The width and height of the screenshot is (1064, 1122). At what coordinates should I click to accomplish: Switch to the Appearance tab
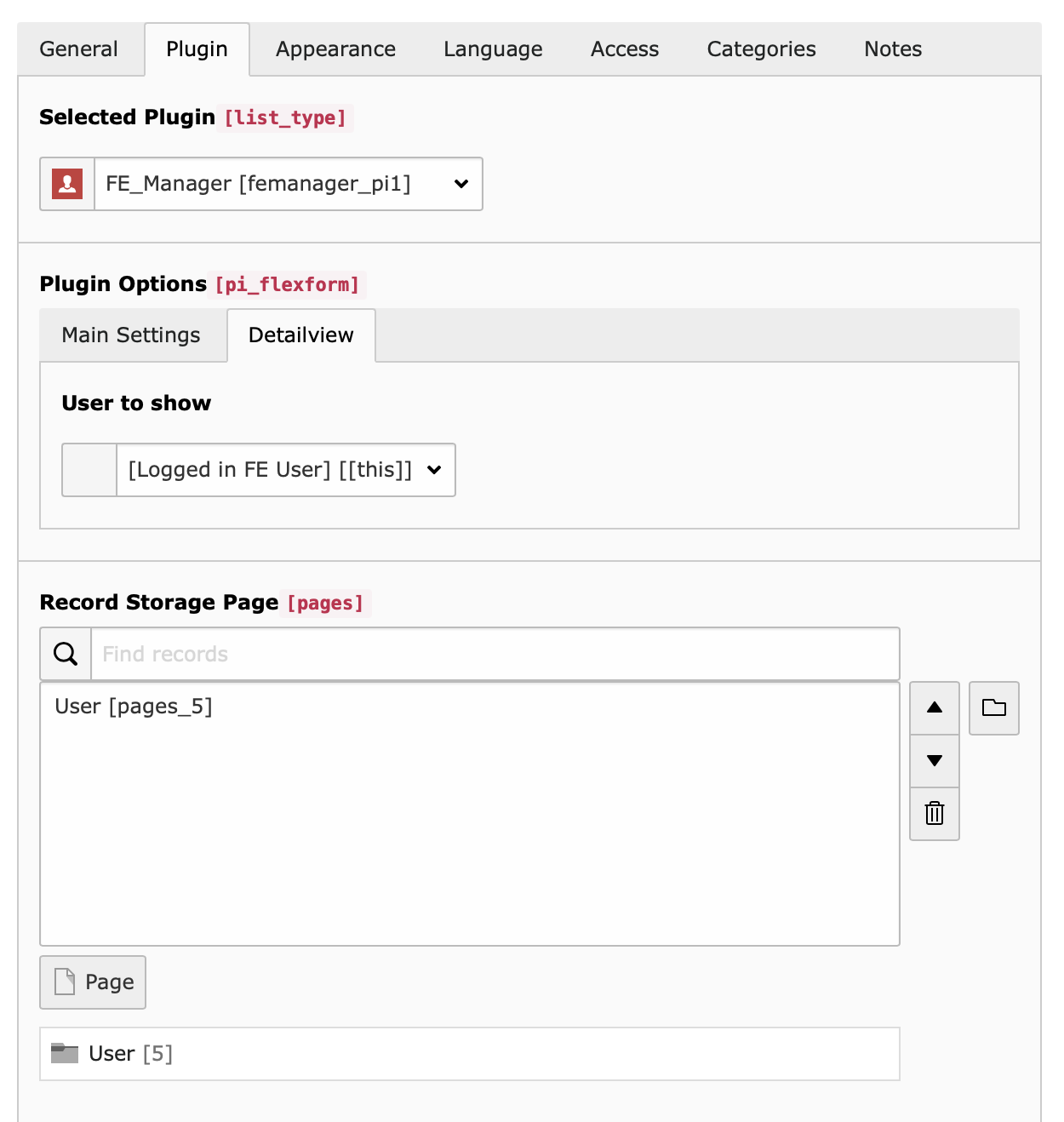coord(335,49)
